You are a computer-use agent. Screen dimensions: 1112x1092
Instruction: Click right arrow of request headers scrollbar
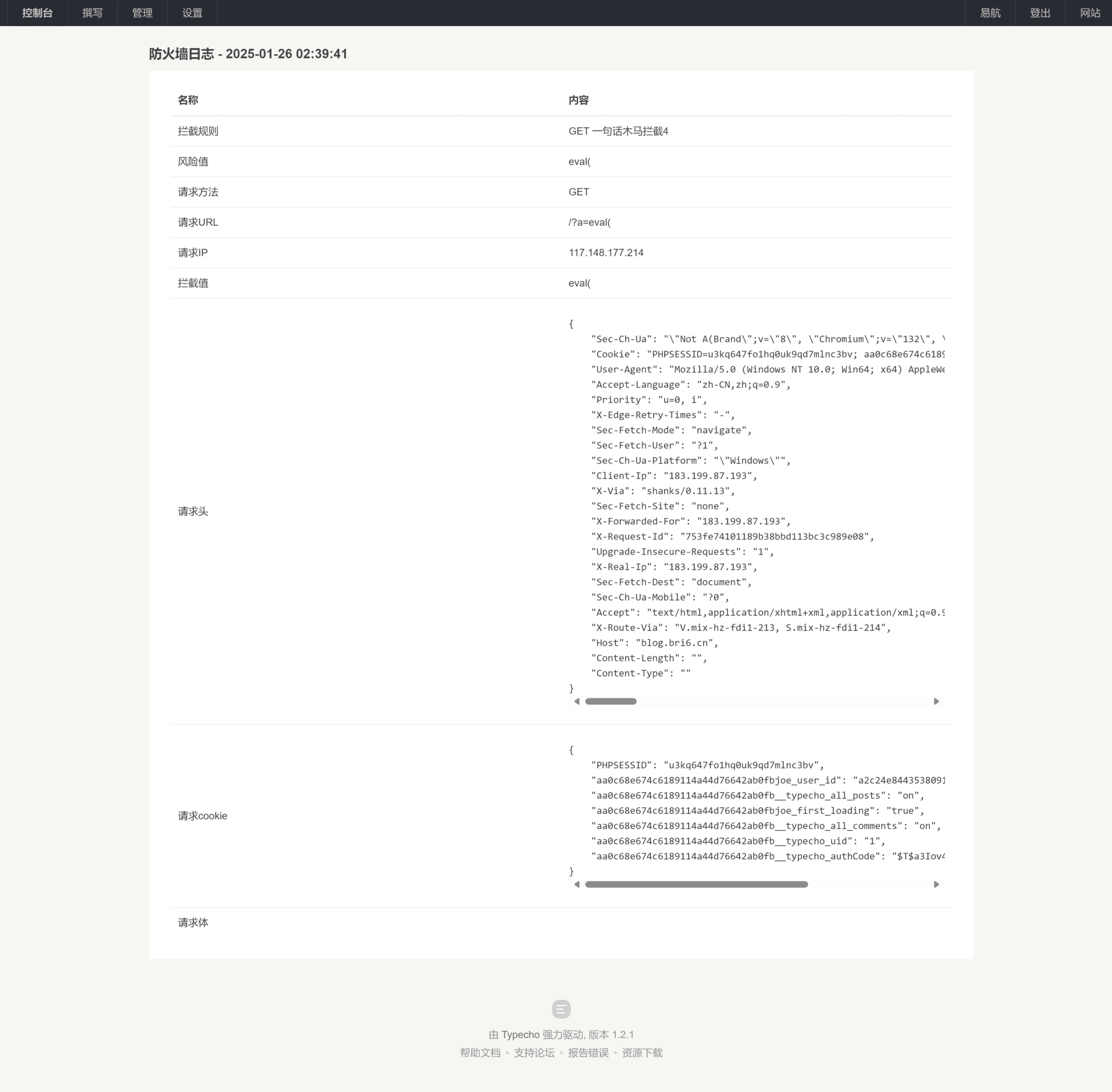(x=936, y=701)
